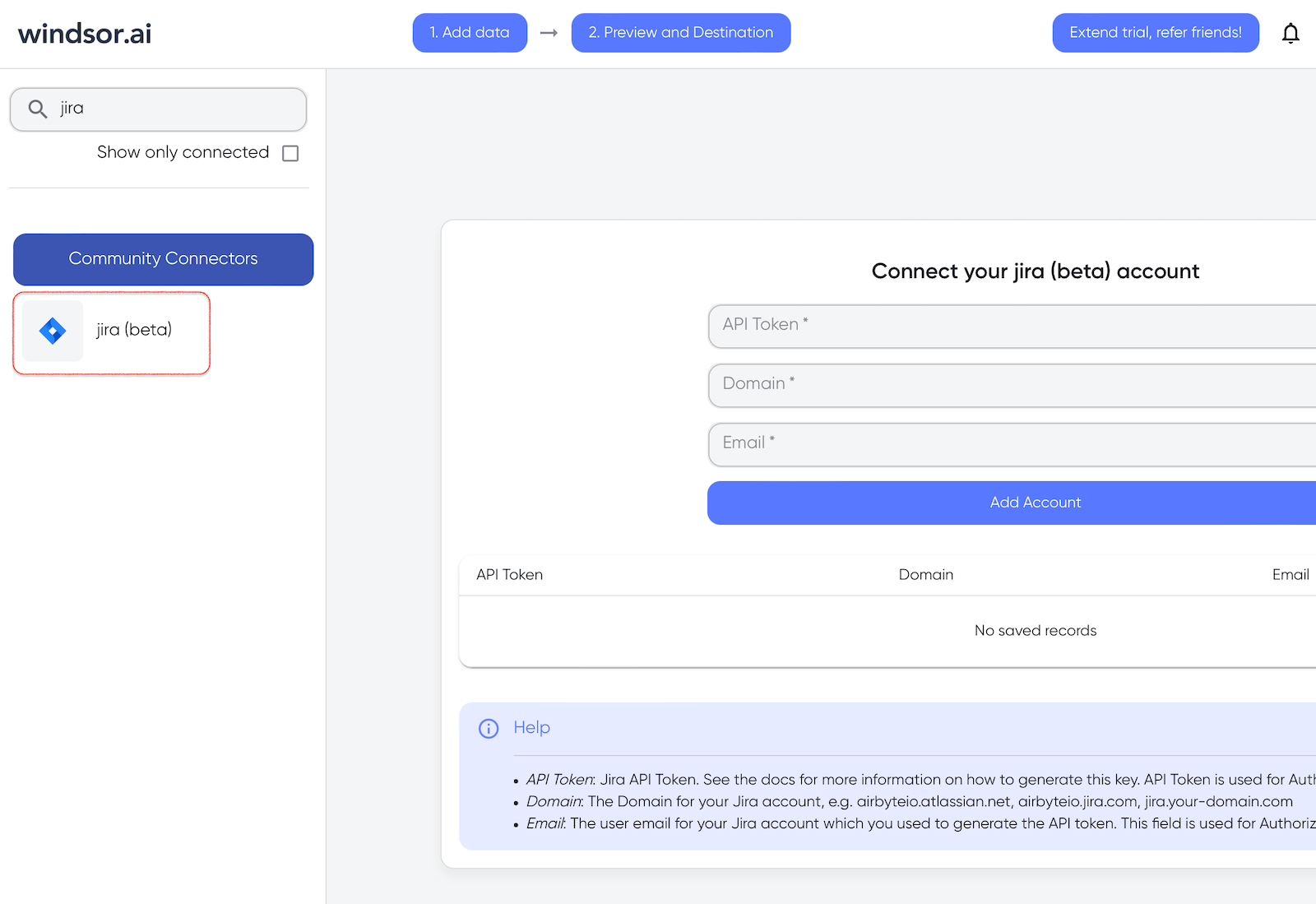Screen dimensions: 1316x904
Task: Click the Help info circle icon
Action: (x=489, y=728)
